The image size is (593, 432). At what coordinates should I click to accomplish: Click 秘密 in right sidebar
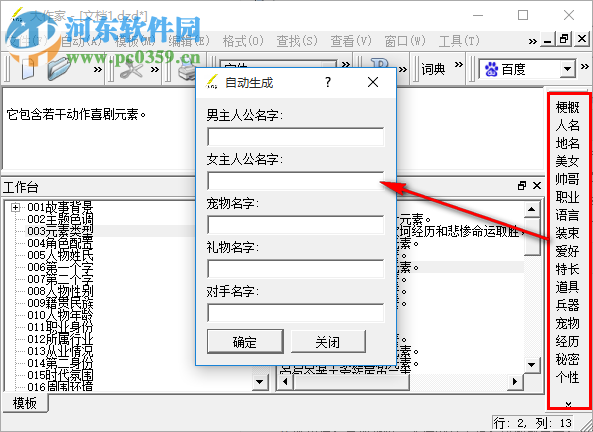pyautogui.click(x=567, y=359)
